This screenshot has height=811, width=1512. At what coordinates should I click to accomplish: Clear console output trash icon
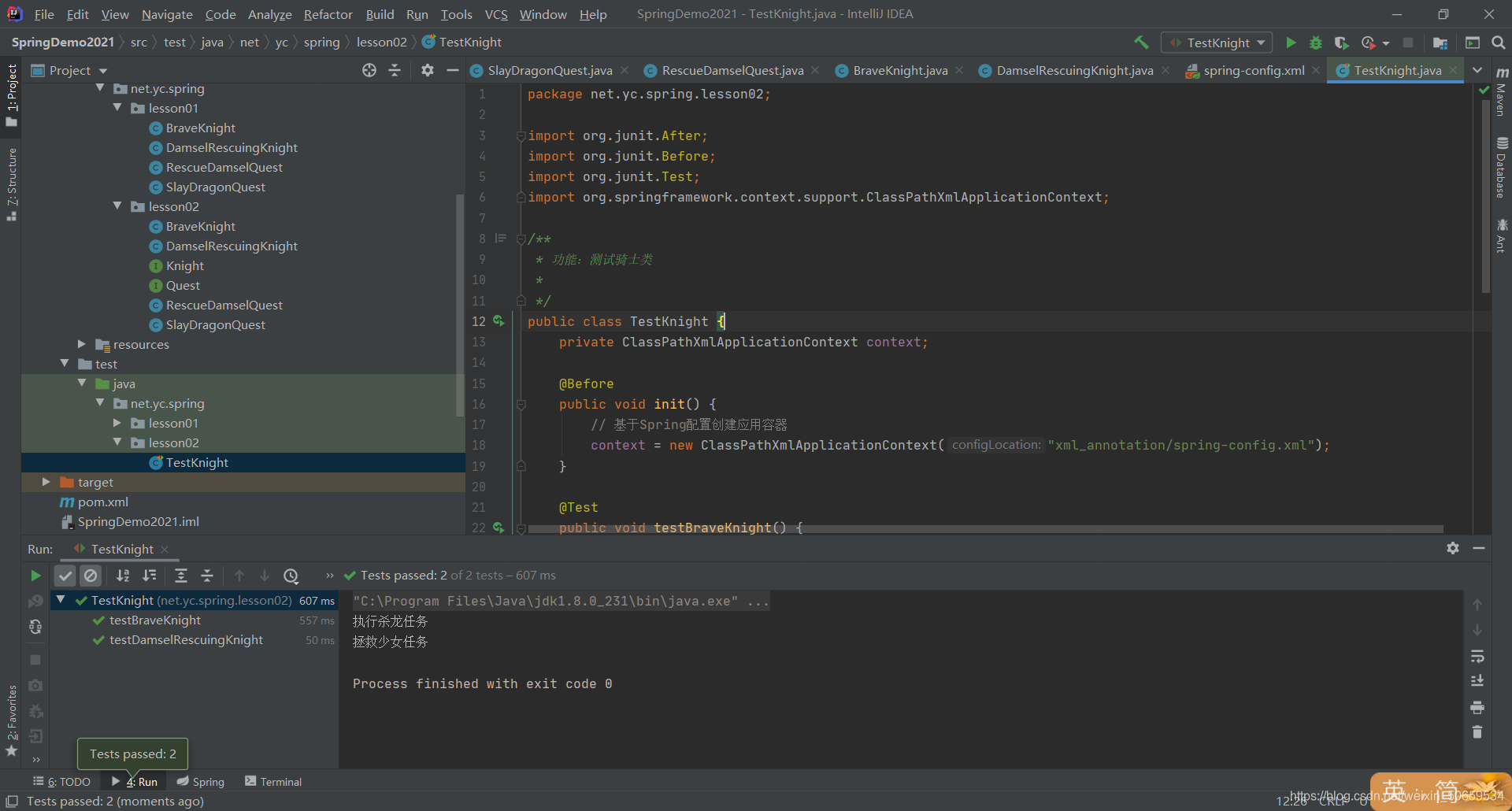[x=1477, y=732]
